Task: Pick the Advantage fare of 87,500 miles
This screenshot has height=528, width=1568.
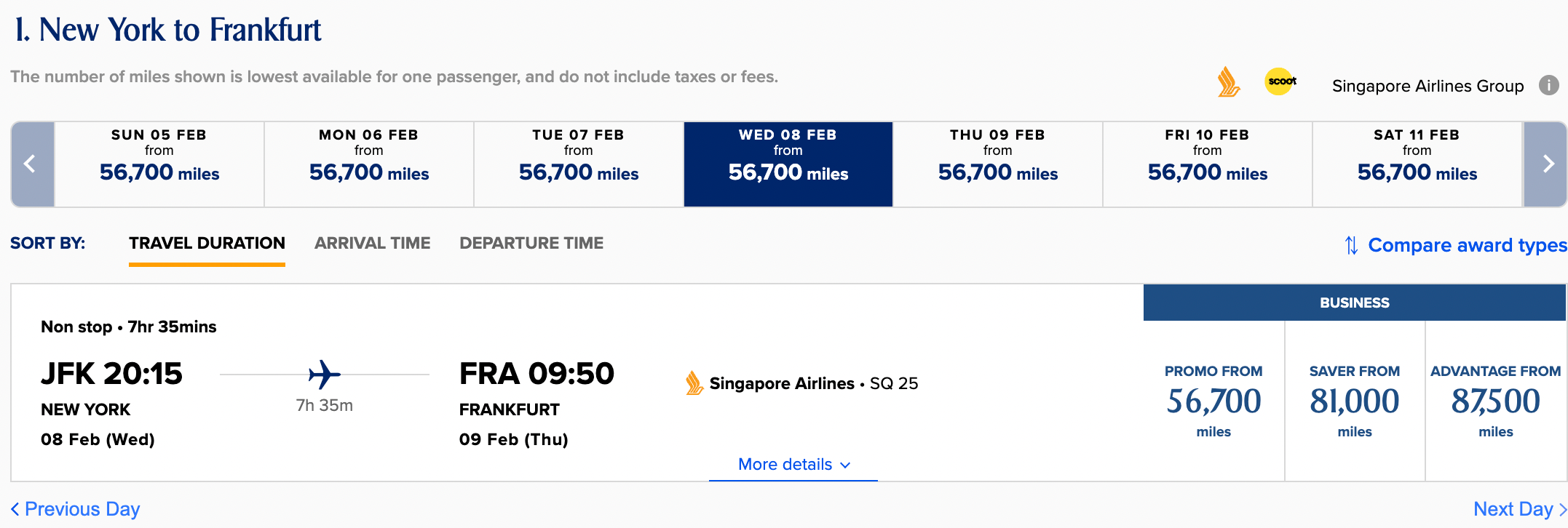Action: pos(1494,400)
